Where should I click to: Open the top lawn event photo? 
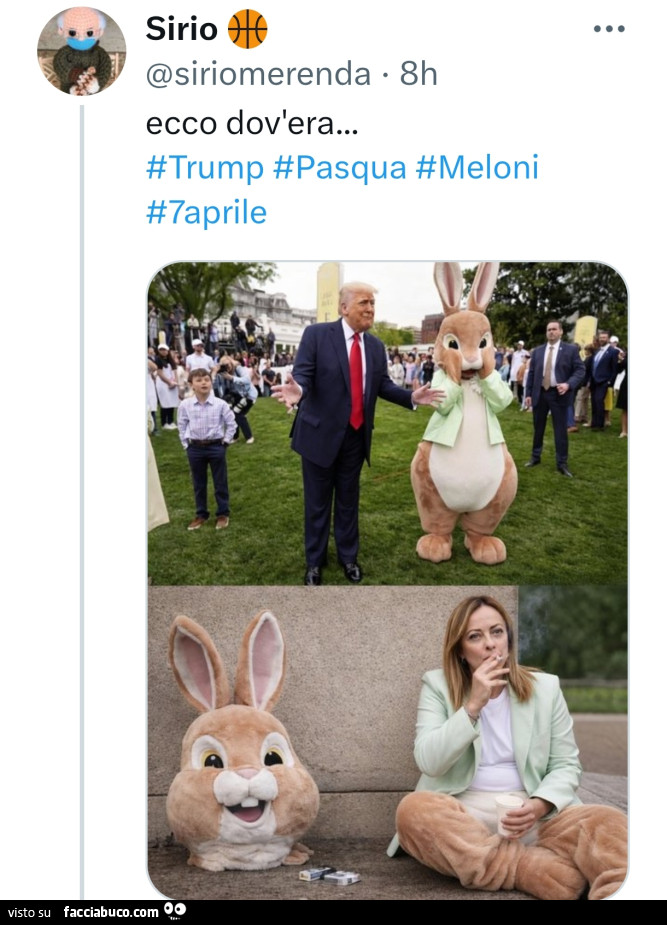point(387,424)
